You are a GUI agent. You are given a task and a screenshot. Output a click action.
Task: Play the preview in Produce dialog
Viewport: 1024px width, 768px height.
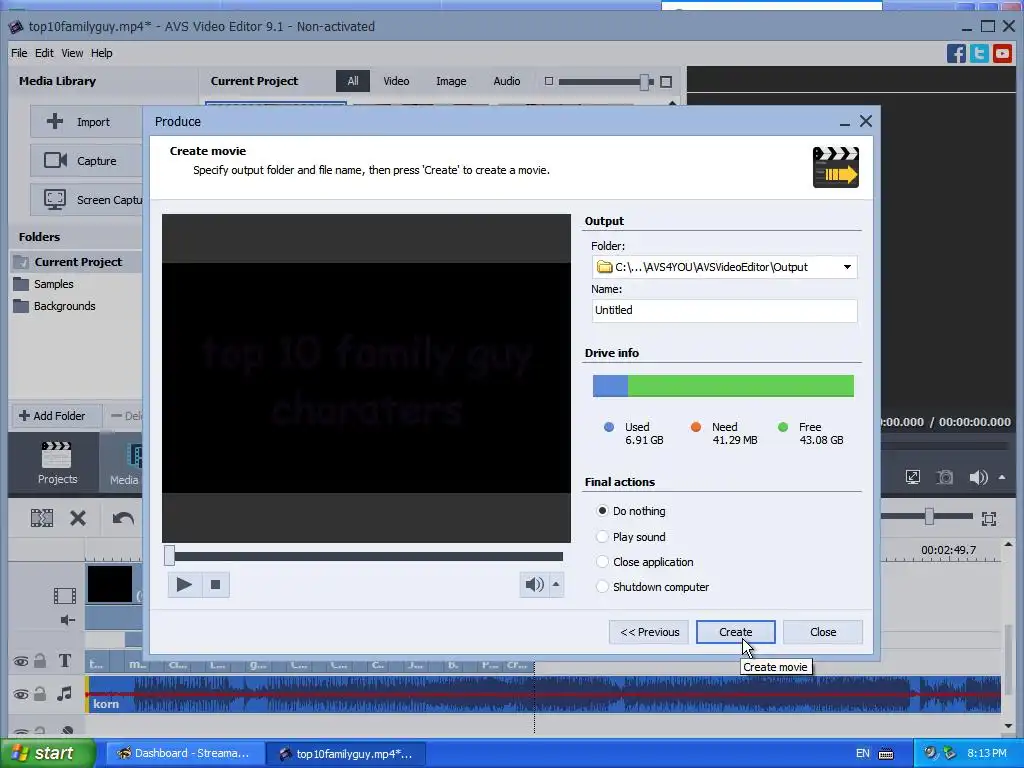[x=184, y=584]
